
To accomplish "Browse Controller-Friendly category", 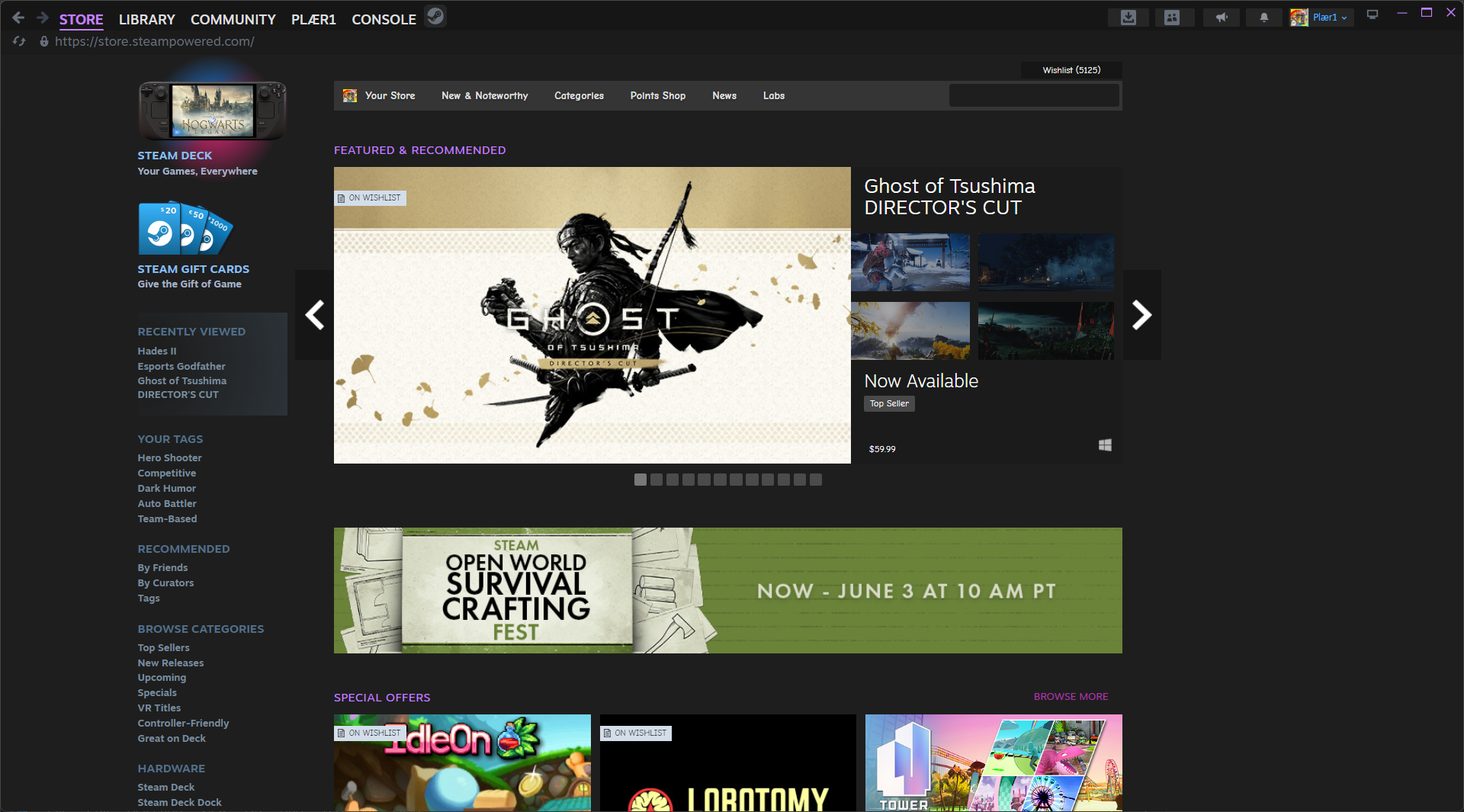I will tap(183, 724).
